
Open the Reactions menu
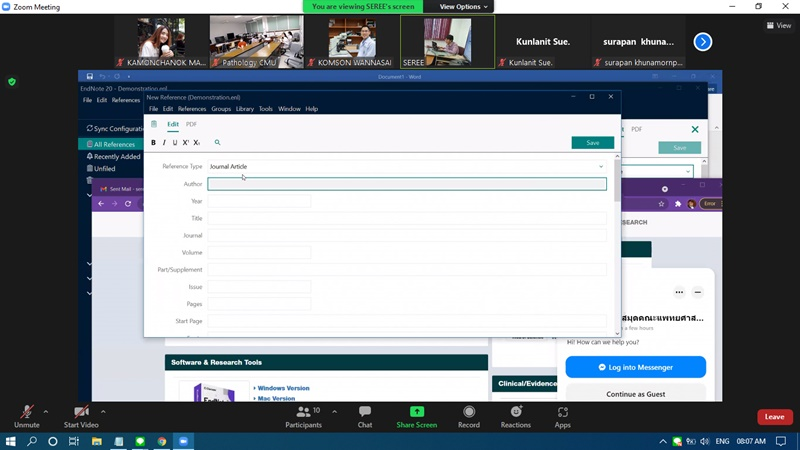(x=516, y=412)
